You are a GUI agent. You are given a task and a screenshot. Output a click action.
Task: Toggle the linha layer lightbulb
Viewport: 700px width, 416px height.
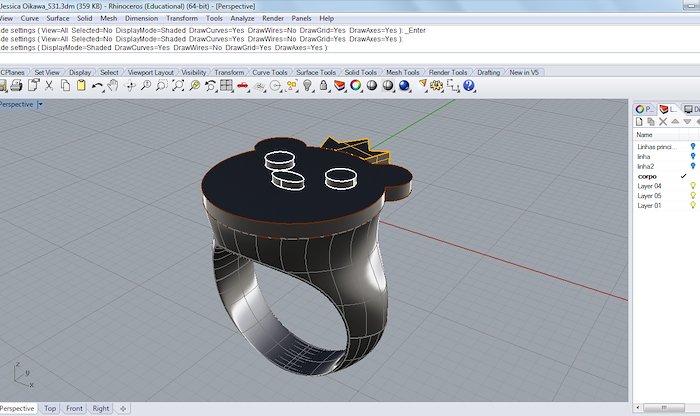(x=693, y=156)
